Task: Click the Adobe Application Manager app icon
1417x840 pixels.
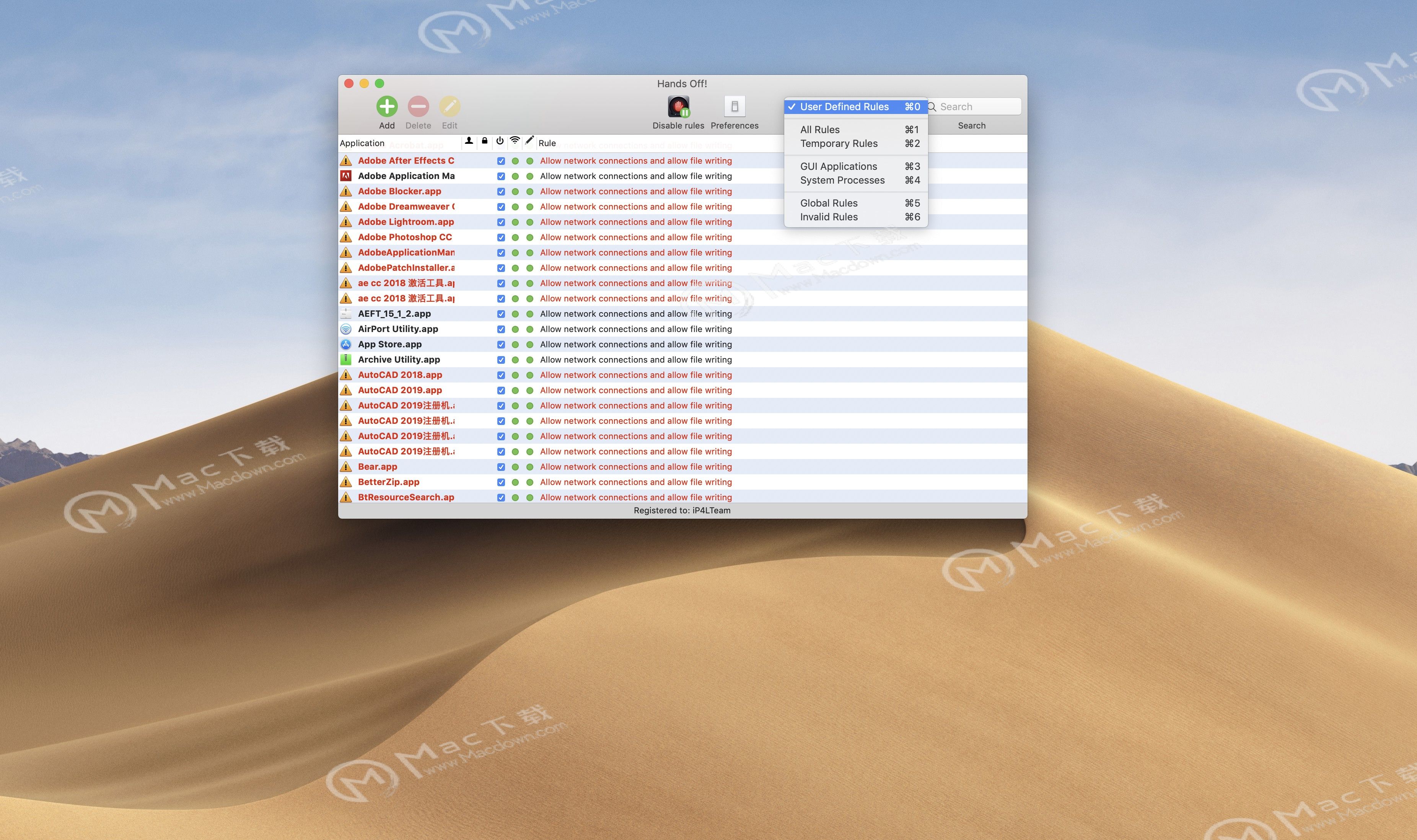Action: coord(346,176)
